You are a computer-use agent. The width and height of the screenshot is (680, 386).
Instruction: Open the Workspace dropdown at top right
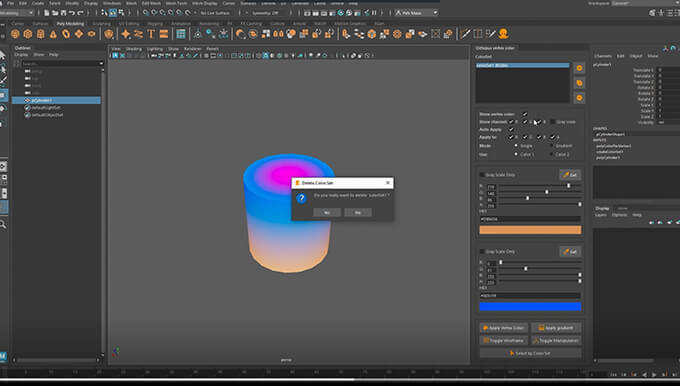pos(645,3)
